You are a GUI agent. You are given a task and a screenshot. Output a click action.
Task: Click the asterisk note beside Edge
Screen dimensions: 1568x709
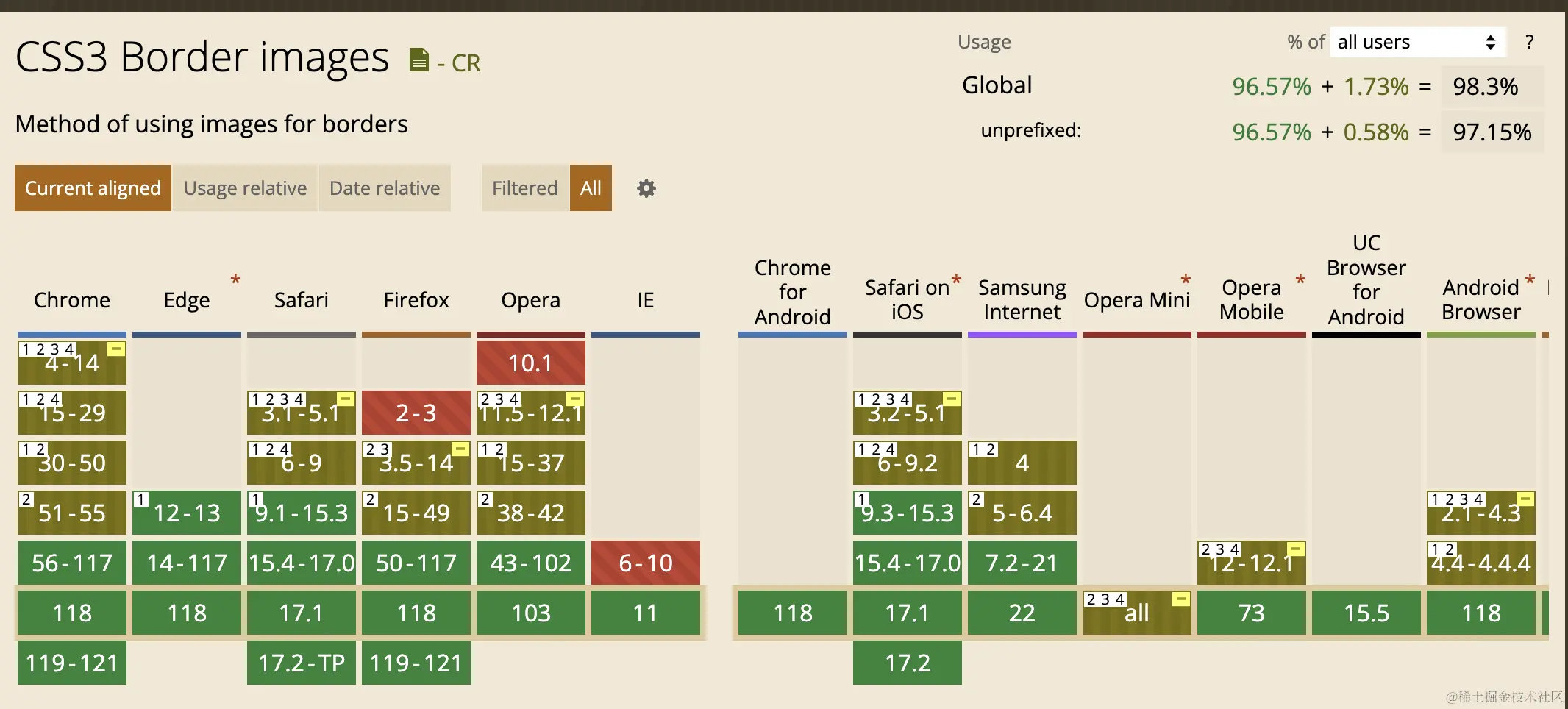(x=235, y=280)
